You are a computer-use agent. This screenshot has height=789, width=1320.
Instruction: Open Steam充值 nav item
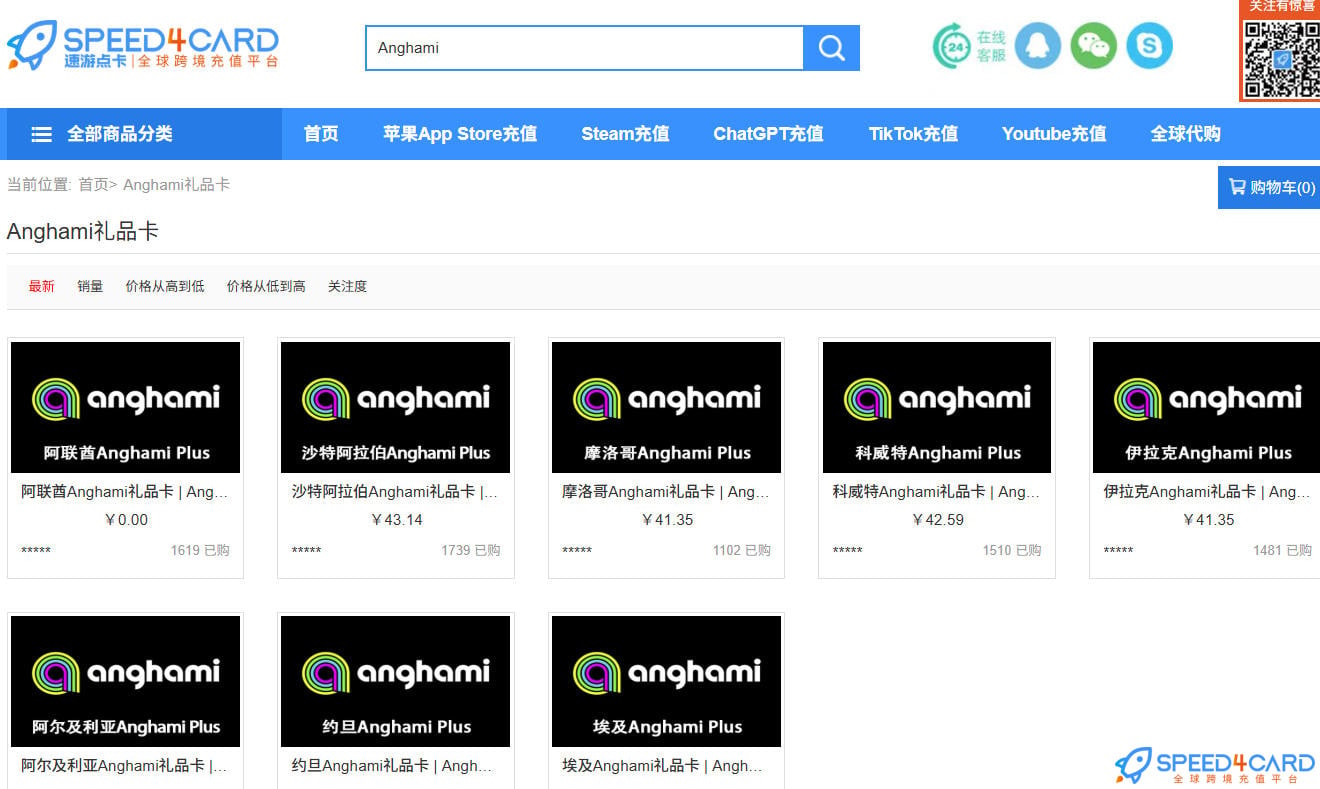click(625, 134)
